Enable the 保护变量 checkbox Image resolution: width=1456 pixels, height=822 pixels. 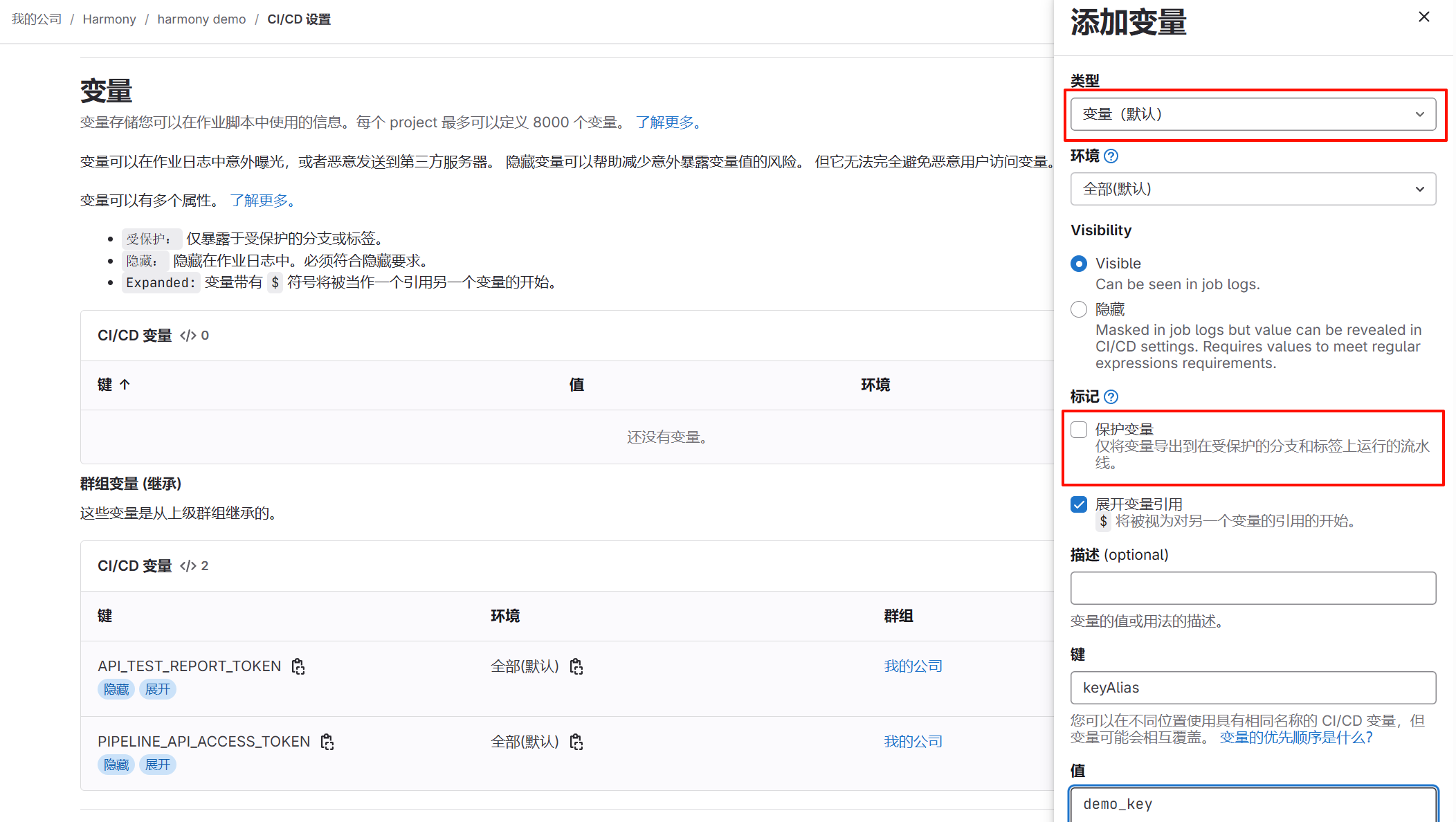1079,430
